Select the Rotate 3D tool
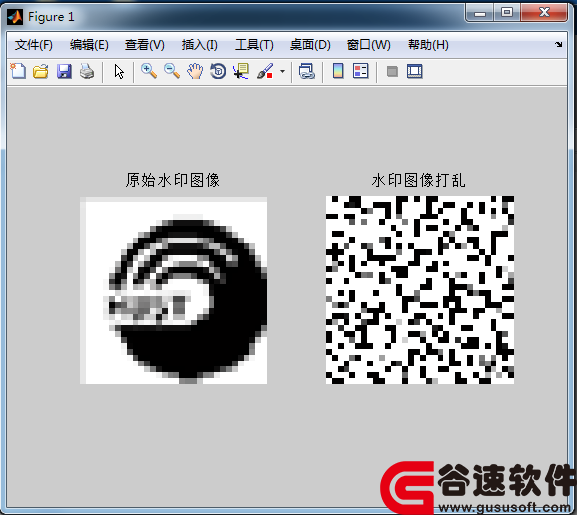577x515 pixels. tap(218, 71)
